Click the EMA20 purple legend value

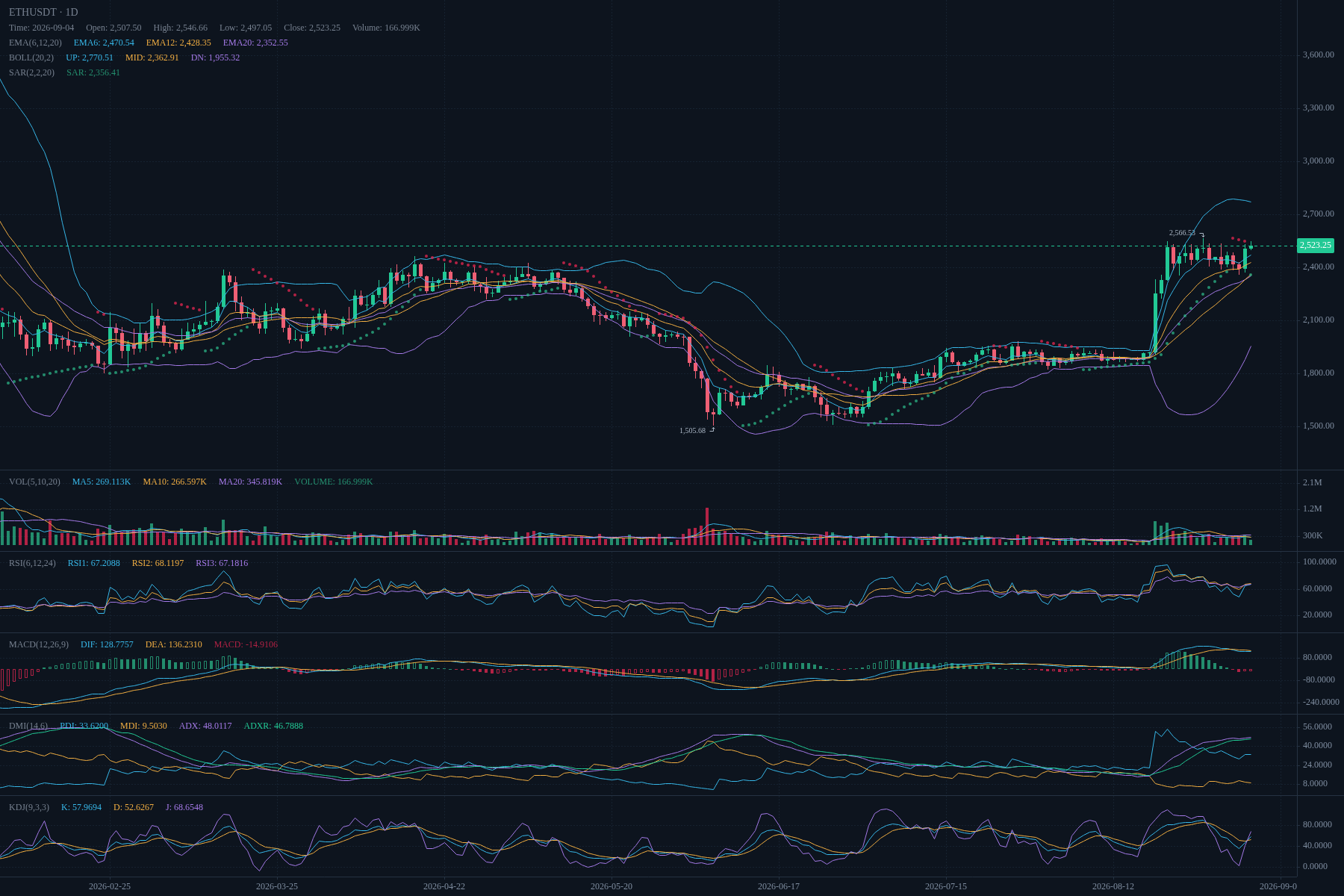click(255, 43)
